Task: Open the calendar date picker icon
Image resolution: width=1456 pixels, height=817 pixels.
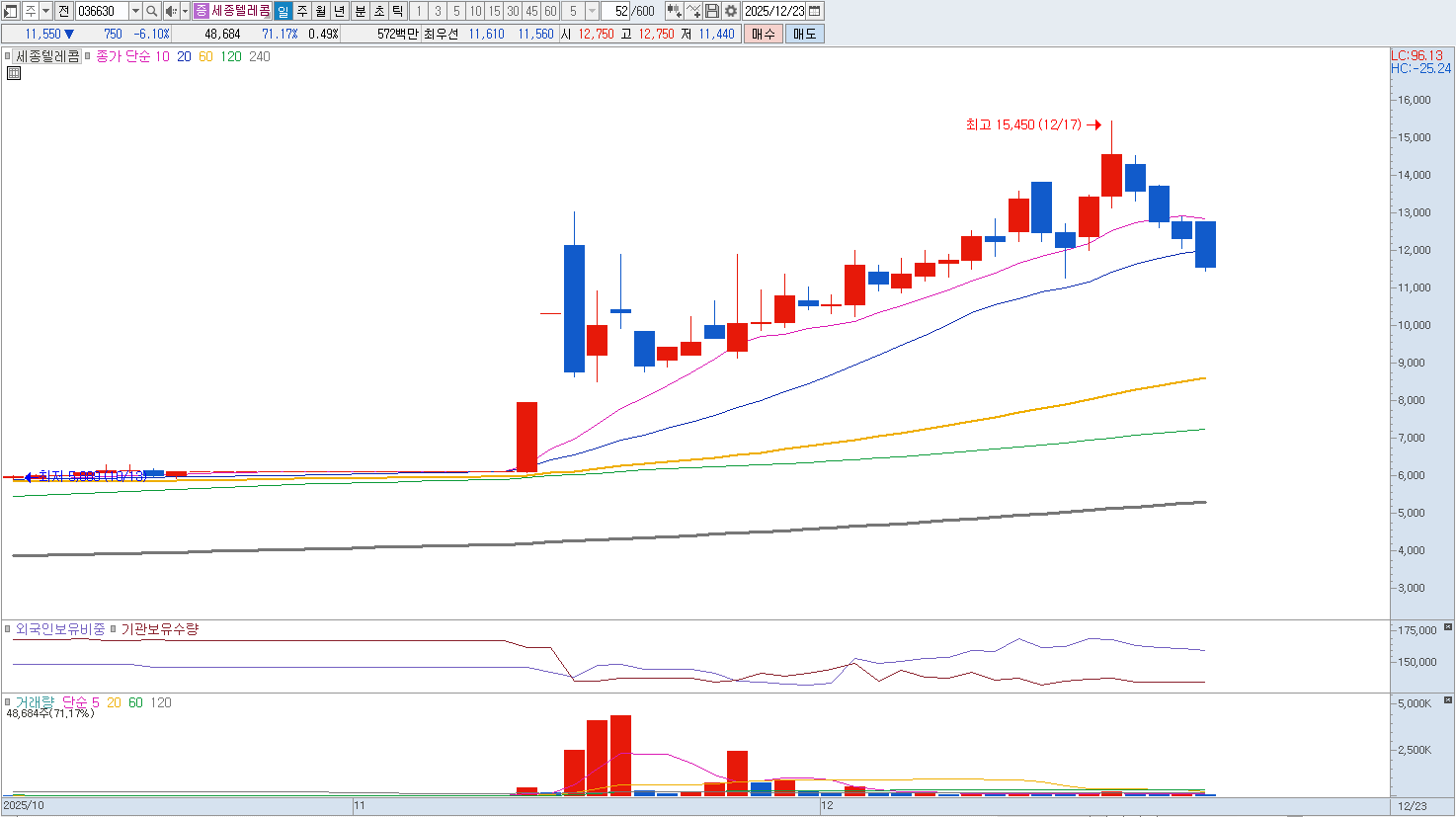Action: coord(815,11)
